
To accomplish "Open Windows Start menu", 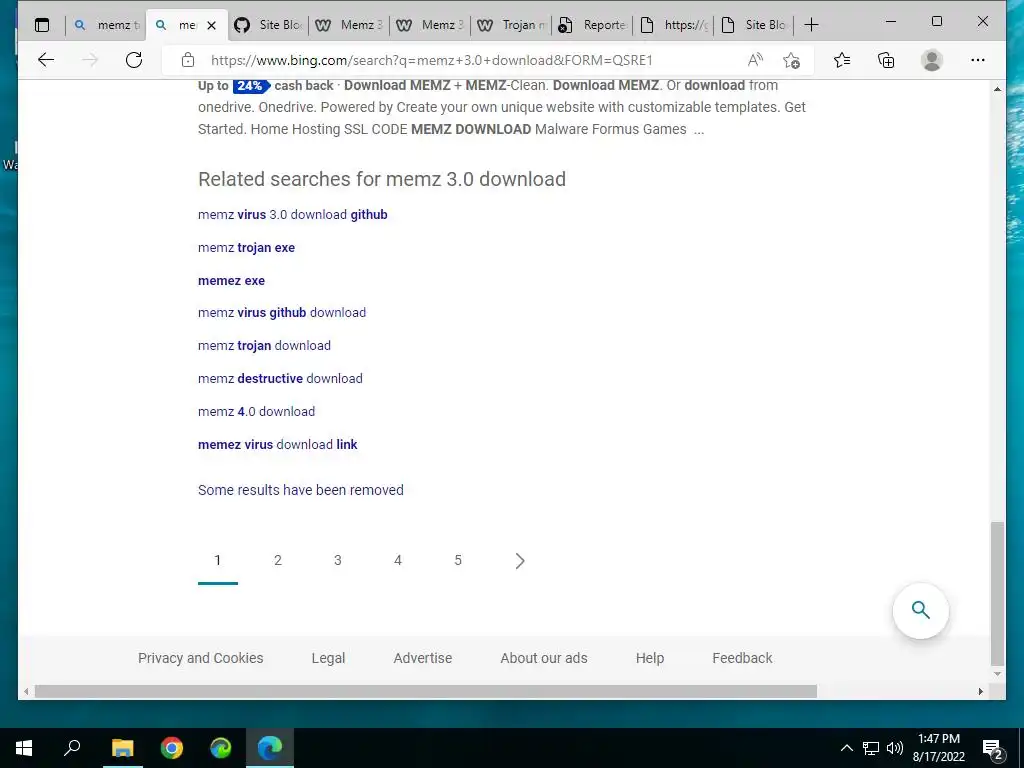I will (24, 748).
